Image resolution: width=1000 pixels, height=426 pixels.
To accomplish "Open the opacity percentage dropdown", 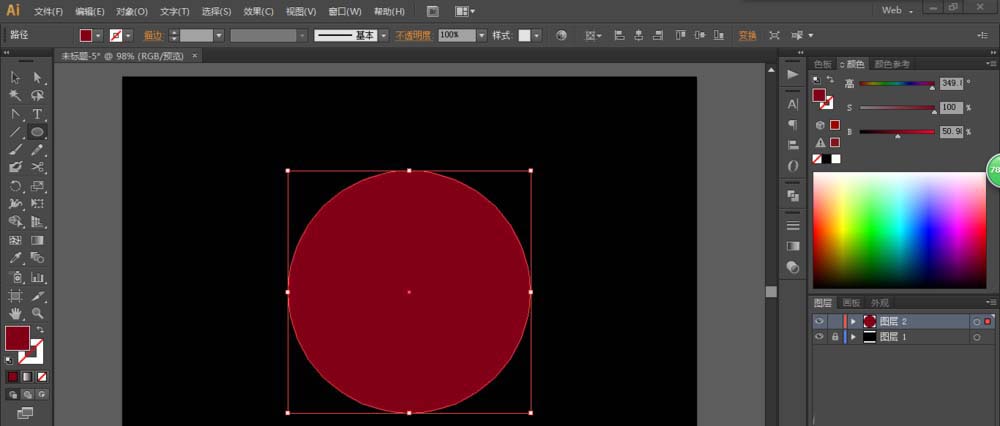I will [x=482, y=36].
